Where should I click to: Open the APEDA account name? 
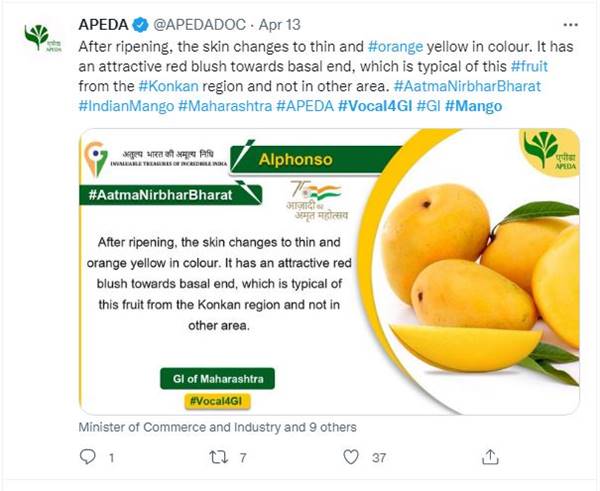(x=101, y=23)
